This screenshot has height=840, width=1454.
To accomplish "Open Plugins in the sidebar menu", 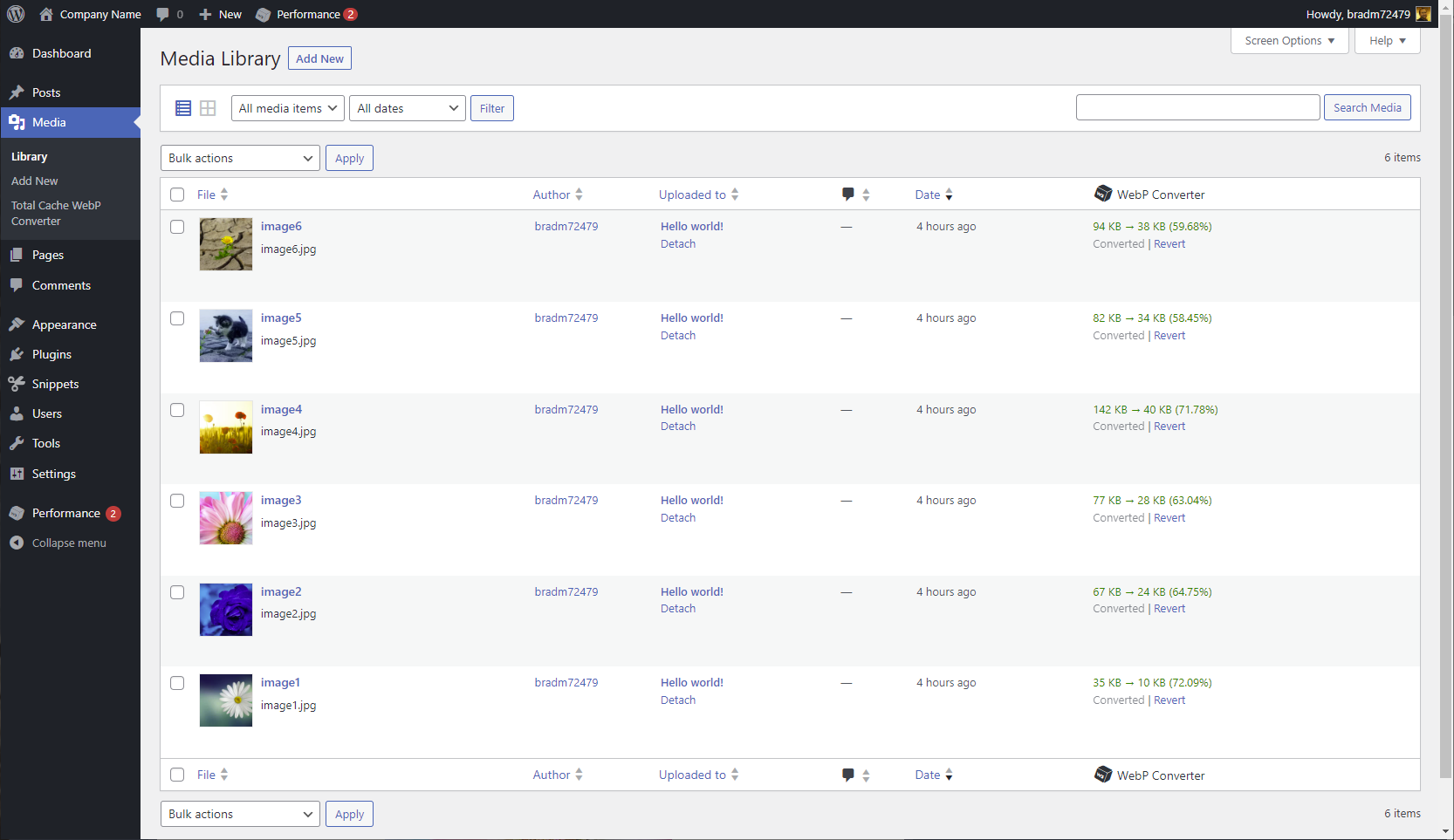I will (x=51, y=354).
